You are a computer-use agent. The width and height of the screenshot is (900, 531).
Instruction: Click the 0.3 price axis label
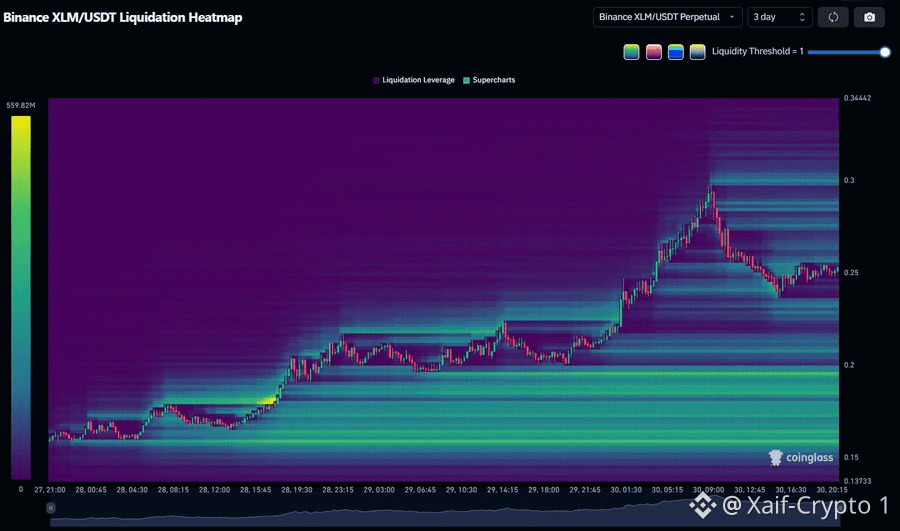coord(849,180)
